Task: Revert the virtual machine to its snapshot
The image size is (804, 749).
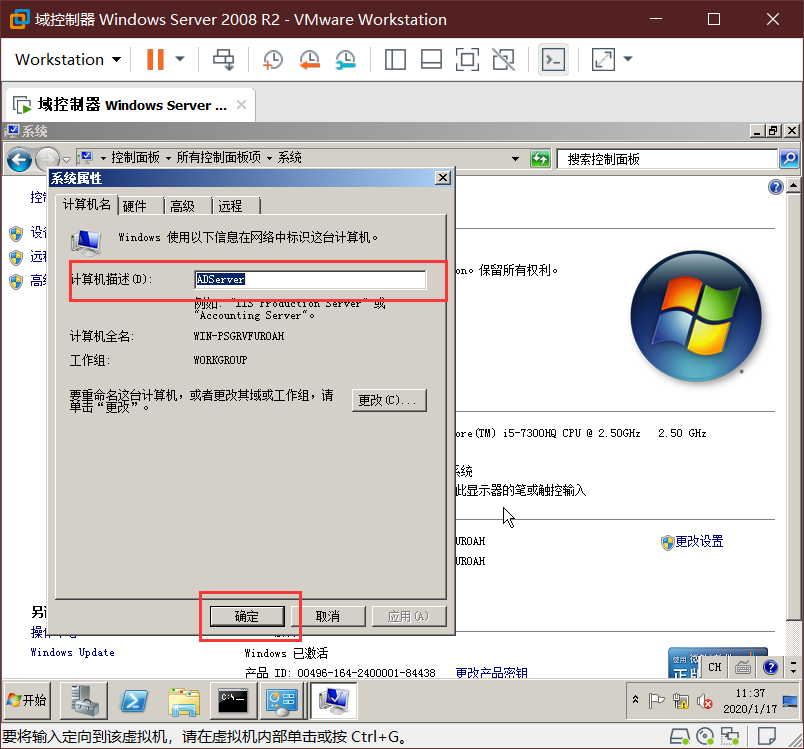Action: 310,59
